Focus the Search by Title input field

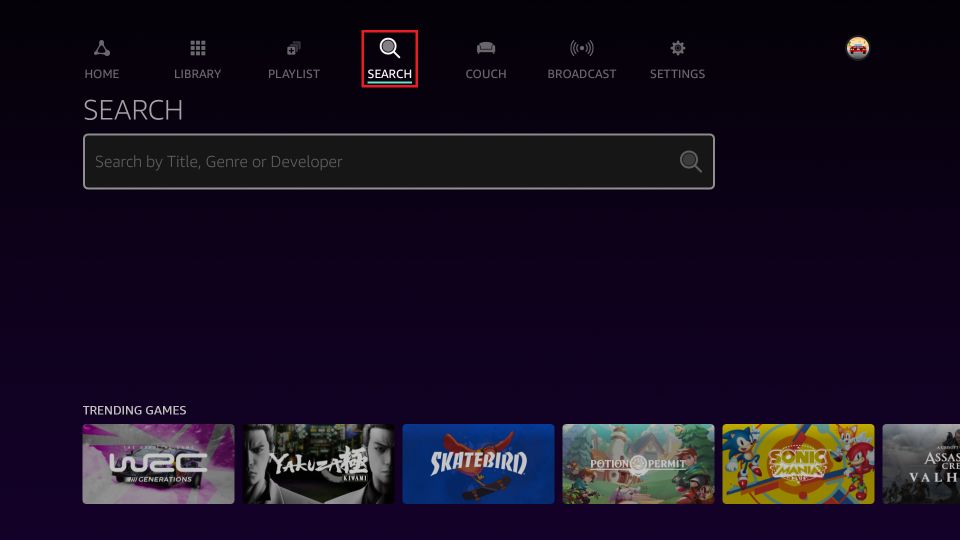coord(399,162)
